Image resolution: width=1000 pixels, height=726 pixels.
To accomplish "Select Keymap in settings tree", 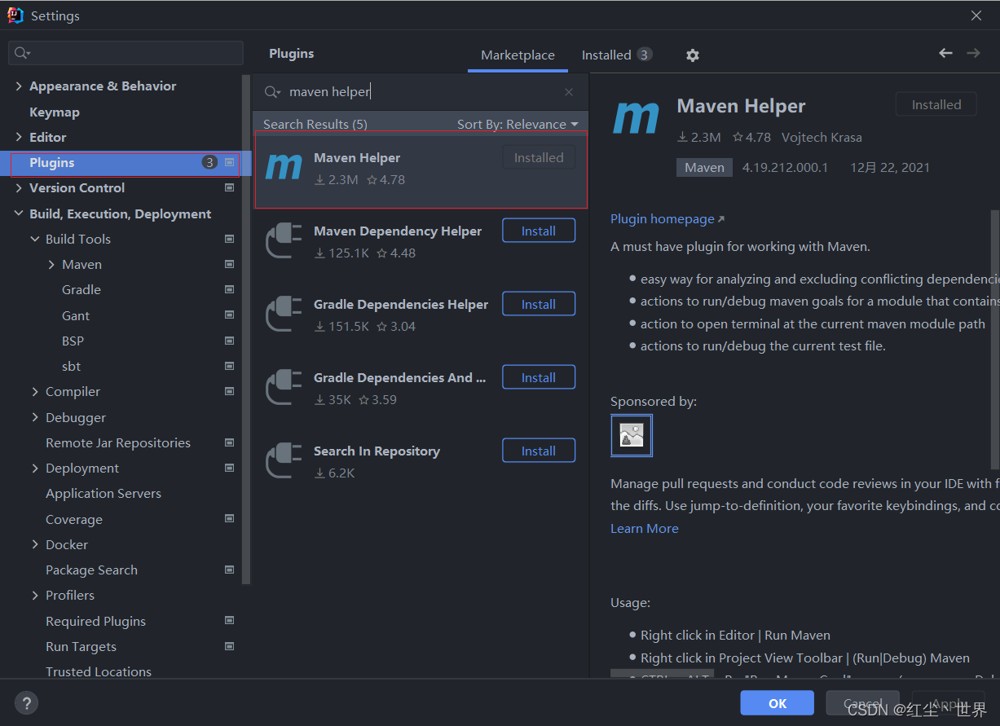I will click(54, 112).
